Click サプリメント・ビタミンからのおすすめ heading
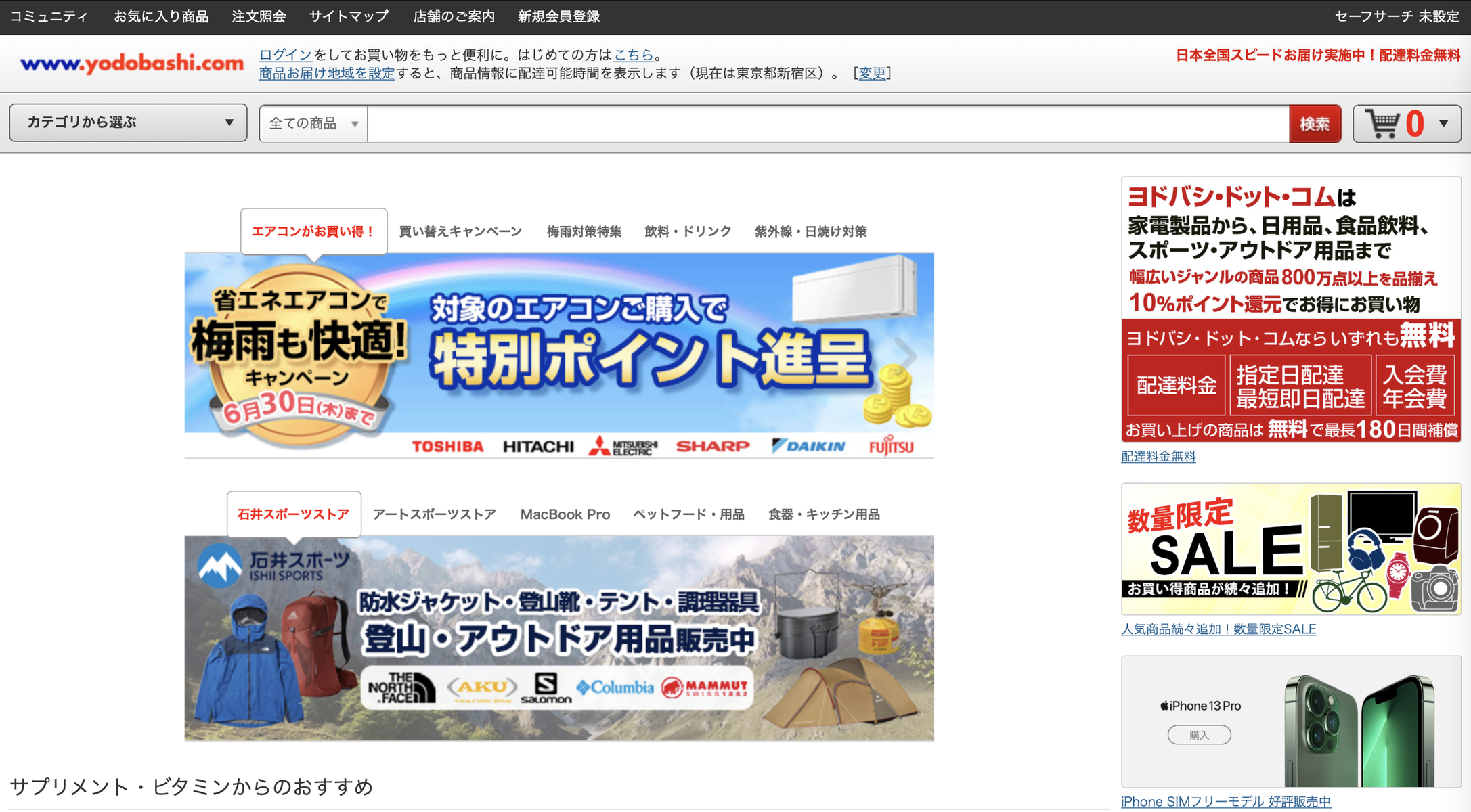Screen dimensions: 1471x812 192,787
